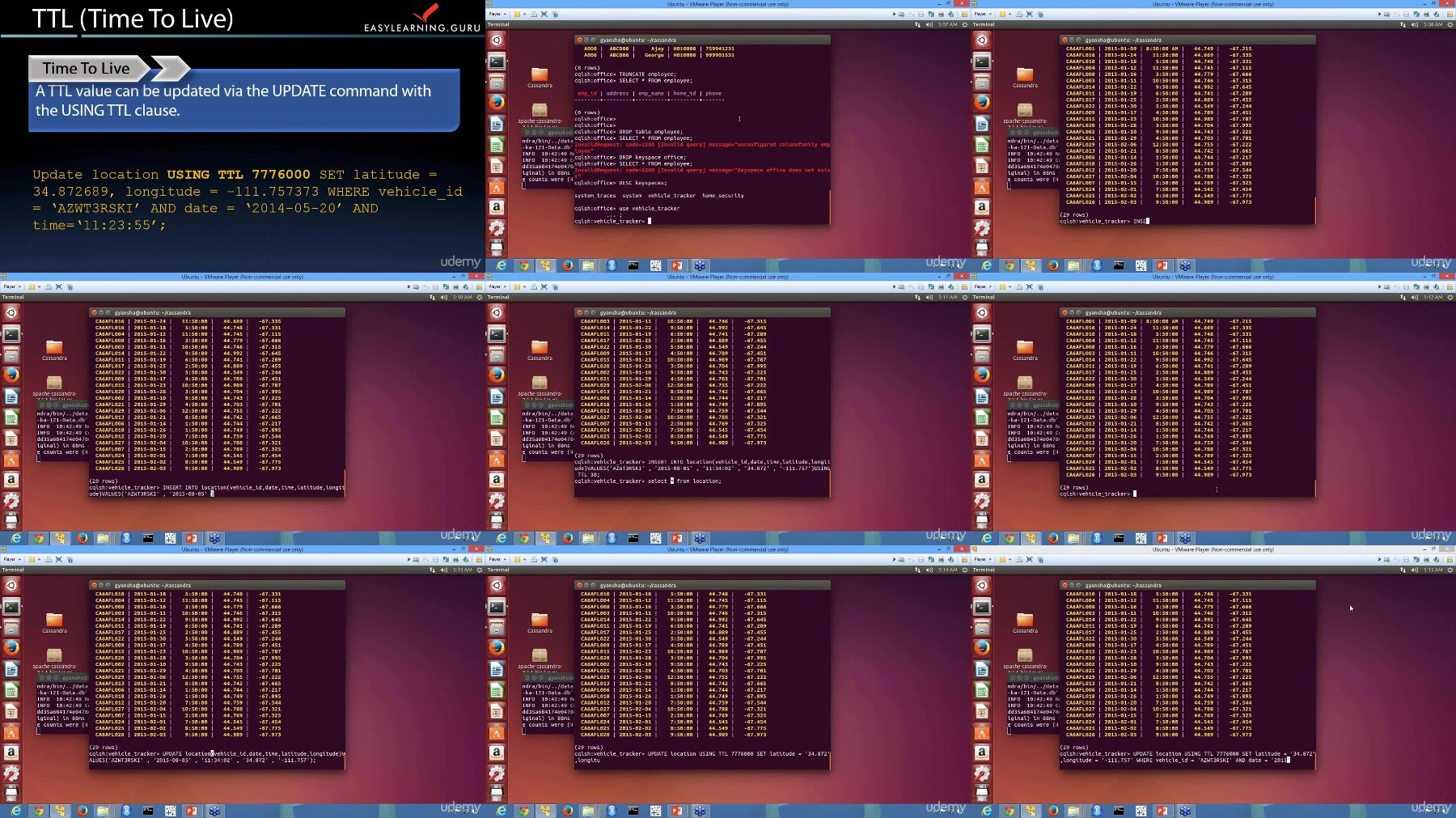1456x818 pixels.
Task: Open Ubuntu Software Center in 5:11 AM frame
Action: pyautogui.click(x=497, y=460)
